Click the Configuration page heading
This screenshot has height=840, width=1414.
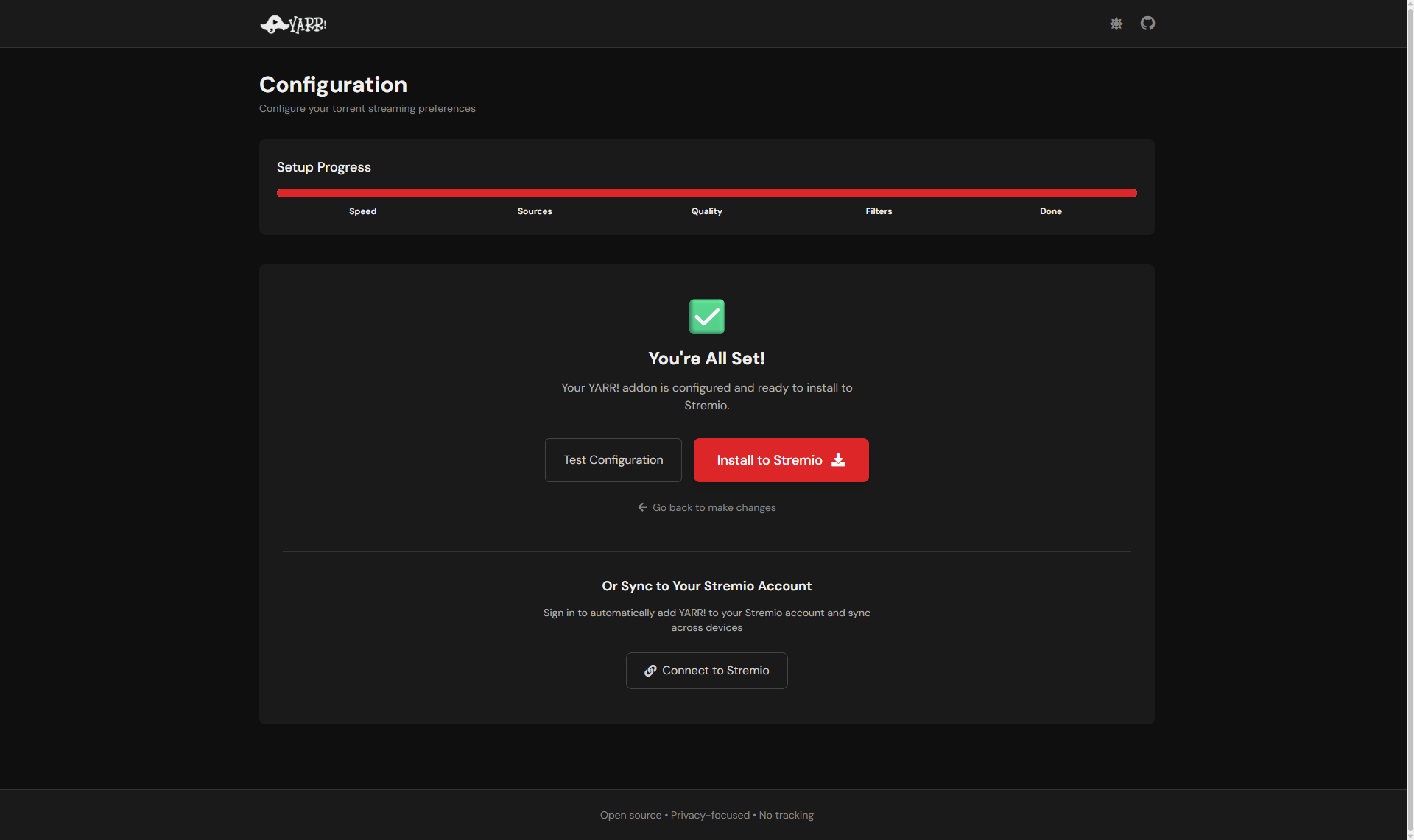[333, 85]
